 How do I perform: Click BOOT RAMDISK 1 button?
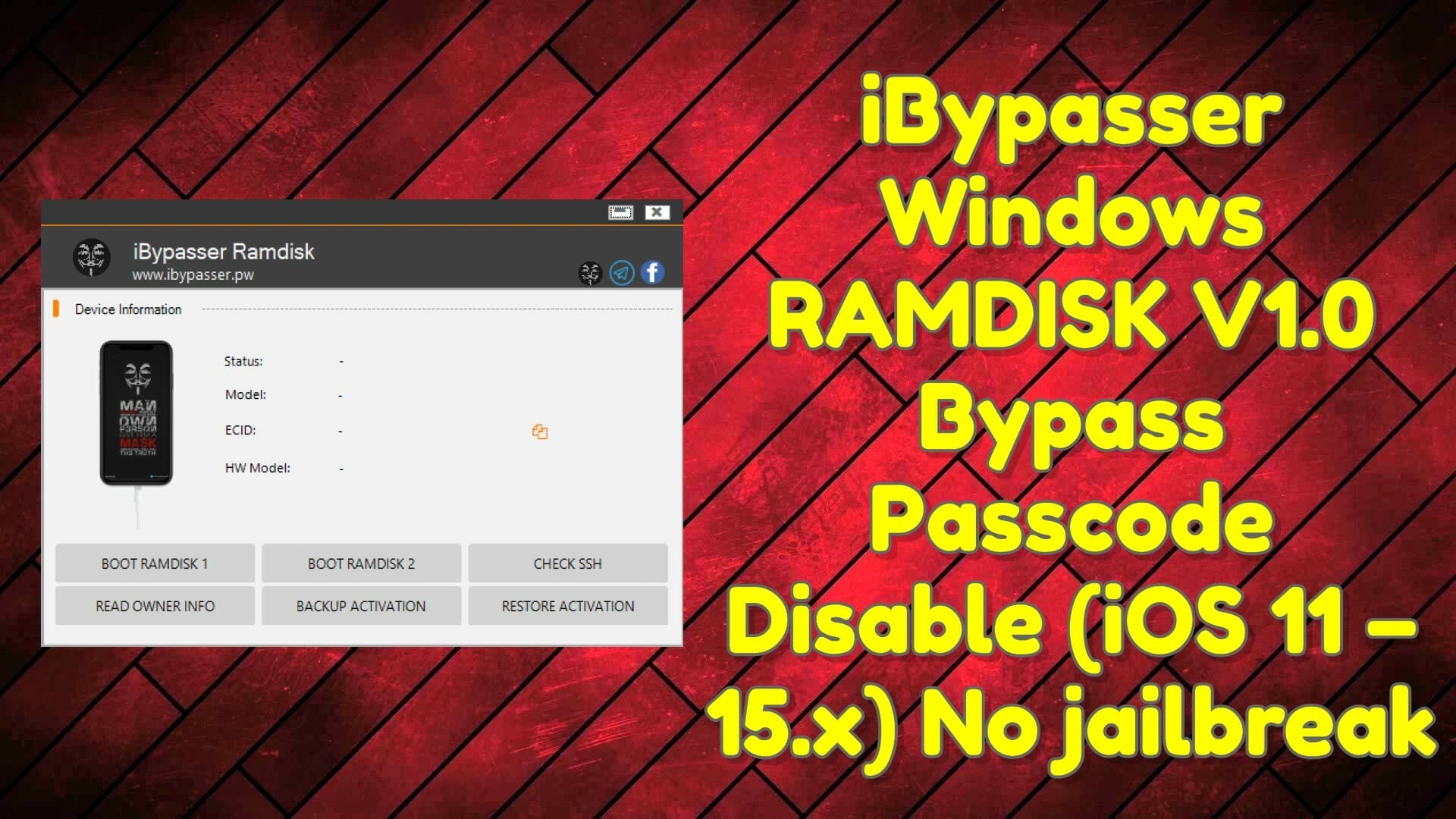click(x=155, y=563)
